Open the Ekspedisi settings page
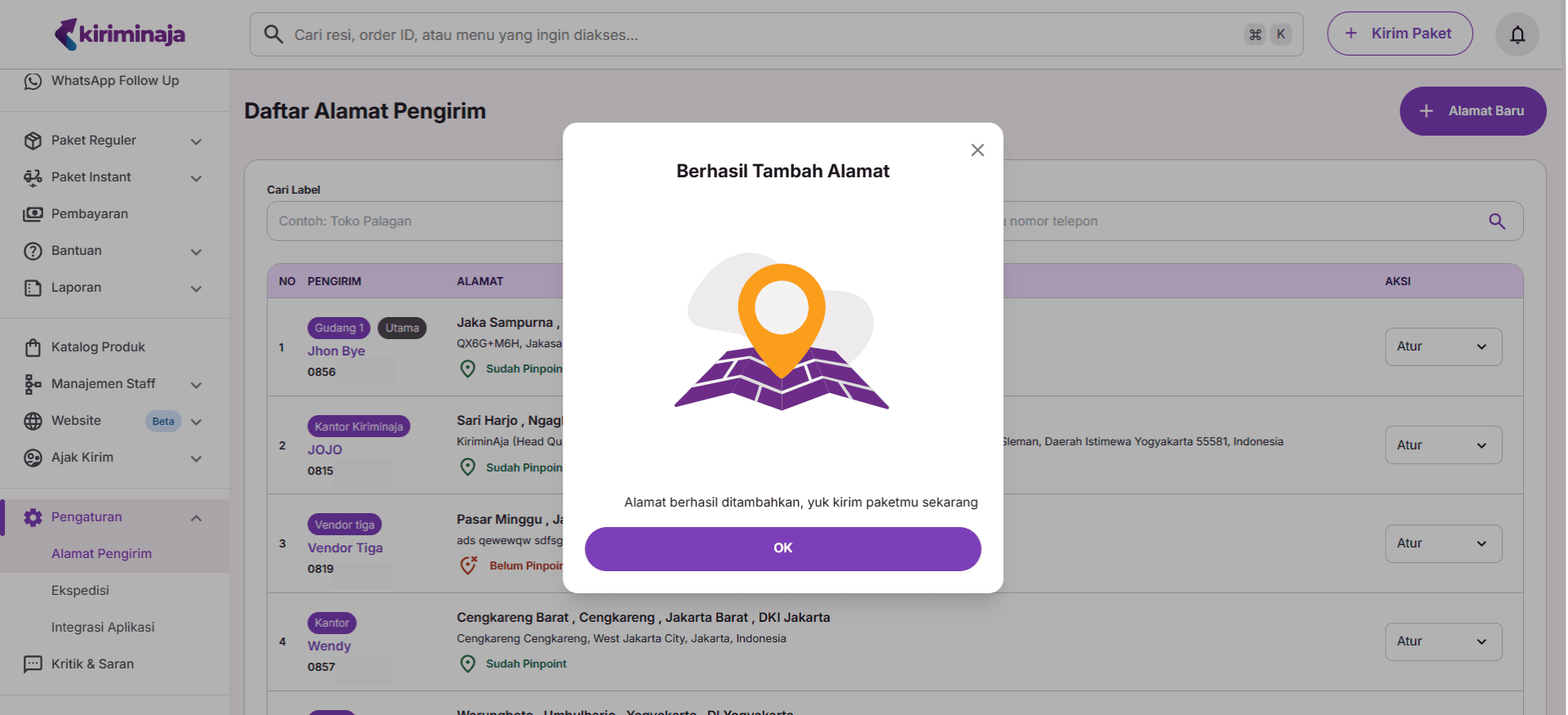The image size is (1568, 715). [80, 591]
